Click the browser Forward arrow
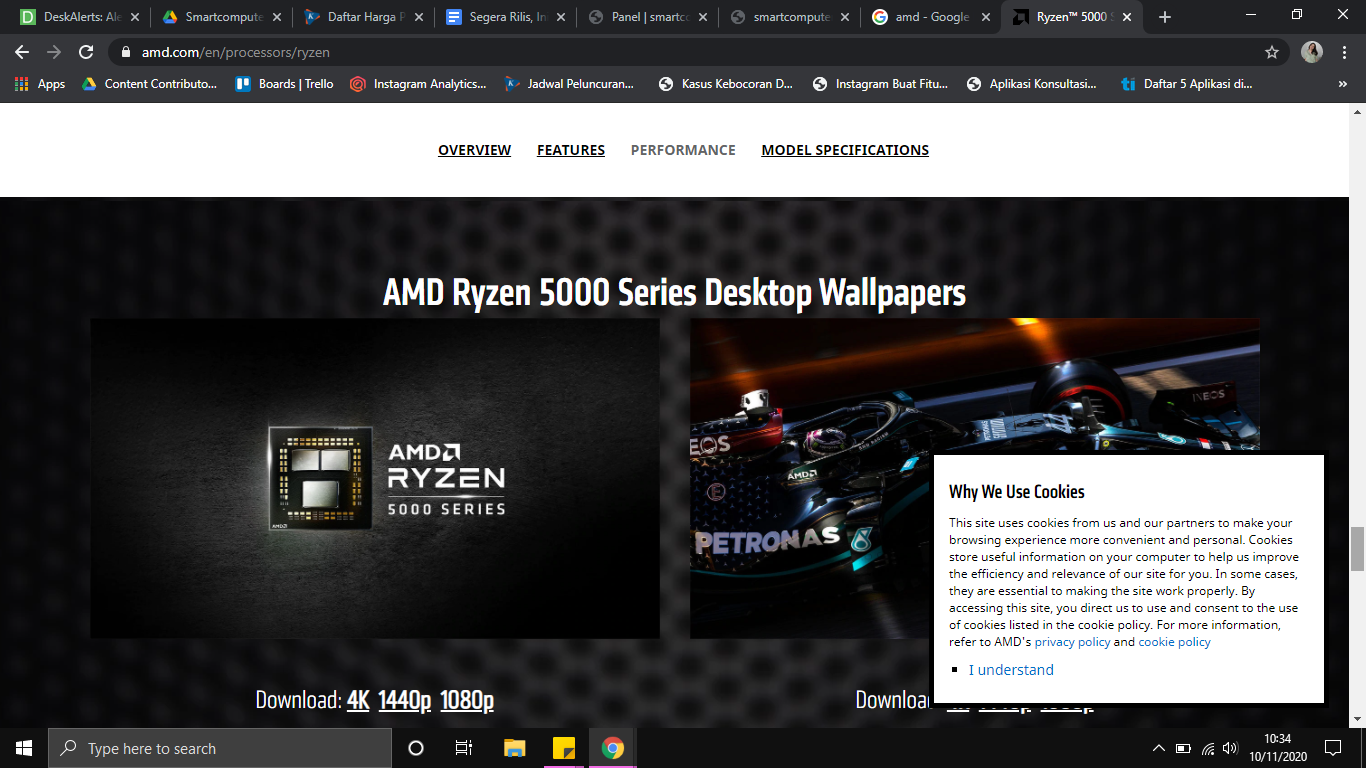 click(x=54, y=52)
